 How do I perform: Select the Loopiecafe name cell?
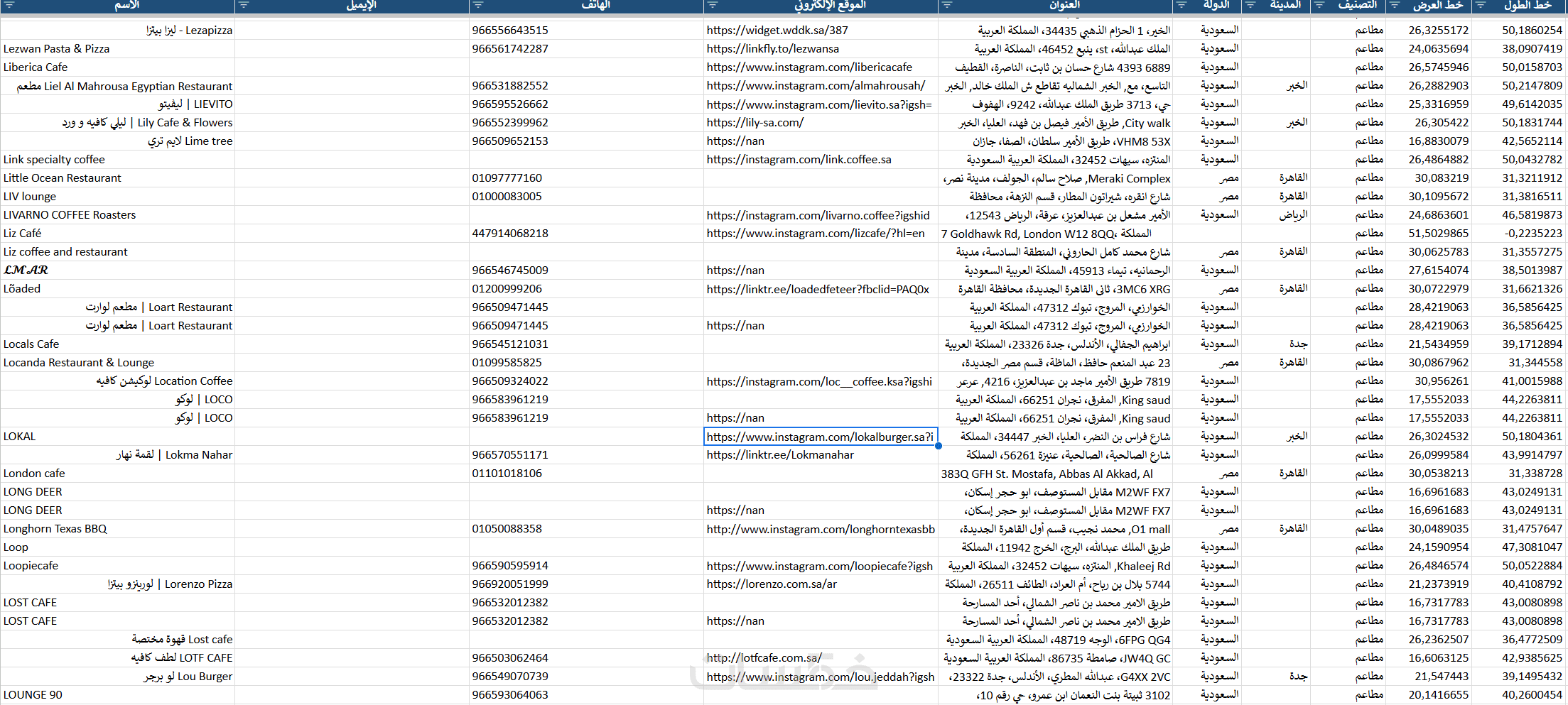pyautogui.click(x=118, y=566)
